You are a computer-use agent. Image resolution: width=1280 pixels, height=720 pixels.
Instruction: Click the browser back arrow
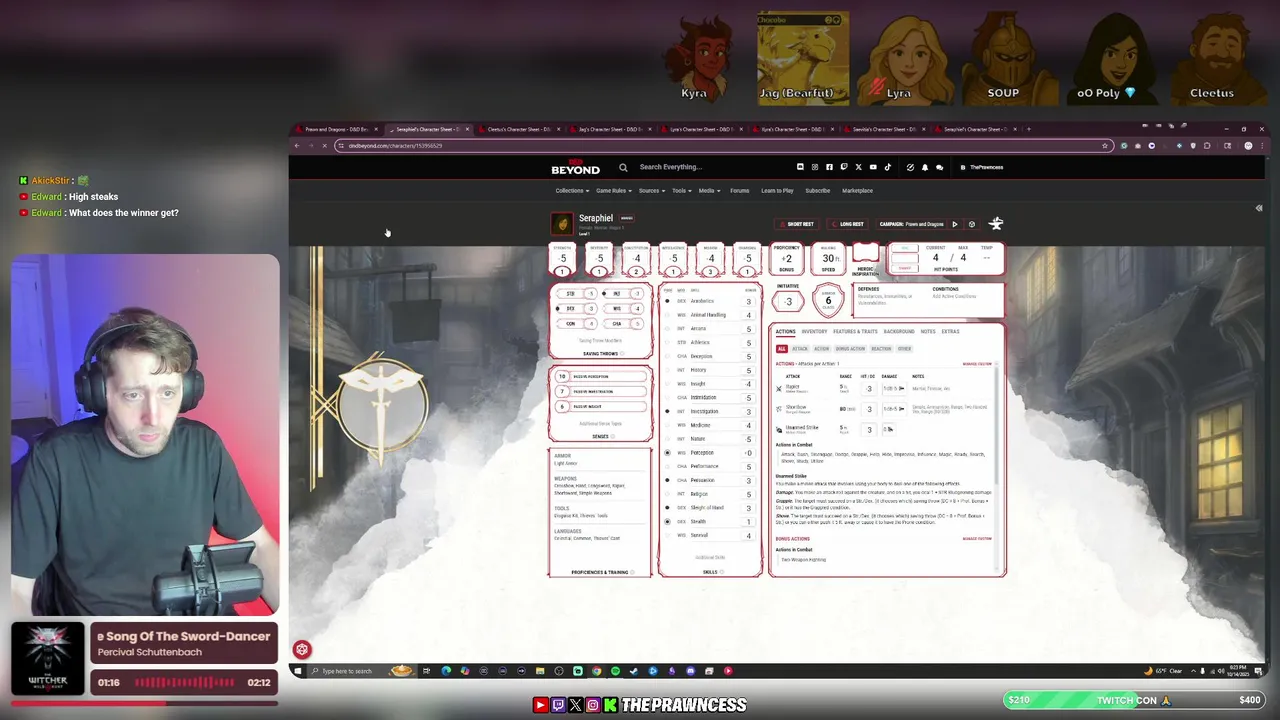[297, 146]
